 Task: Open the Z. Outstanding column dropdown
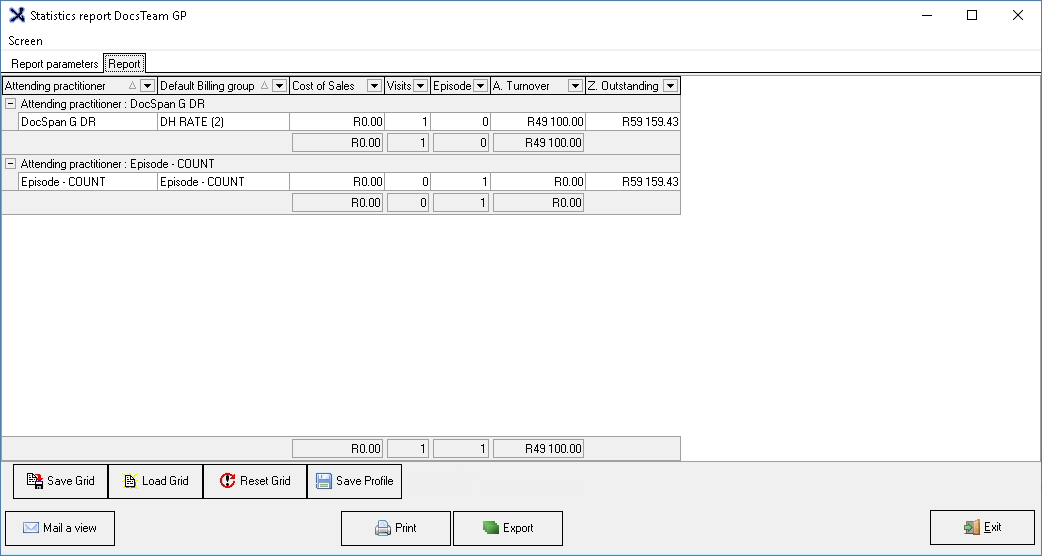(x=670, y=86)
